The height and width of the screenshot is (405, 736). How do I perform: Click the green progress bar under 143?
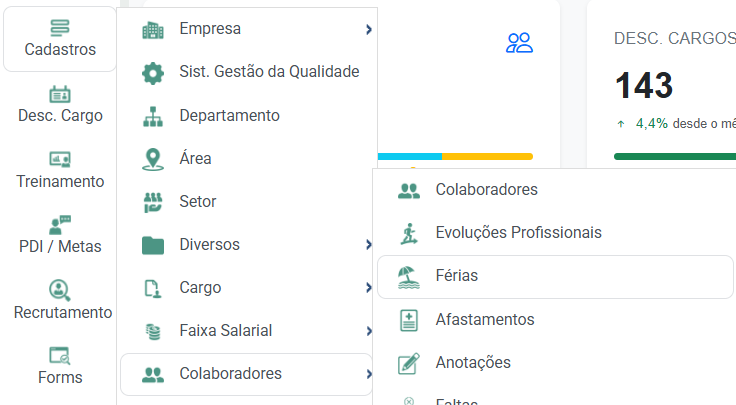(675, 156)
